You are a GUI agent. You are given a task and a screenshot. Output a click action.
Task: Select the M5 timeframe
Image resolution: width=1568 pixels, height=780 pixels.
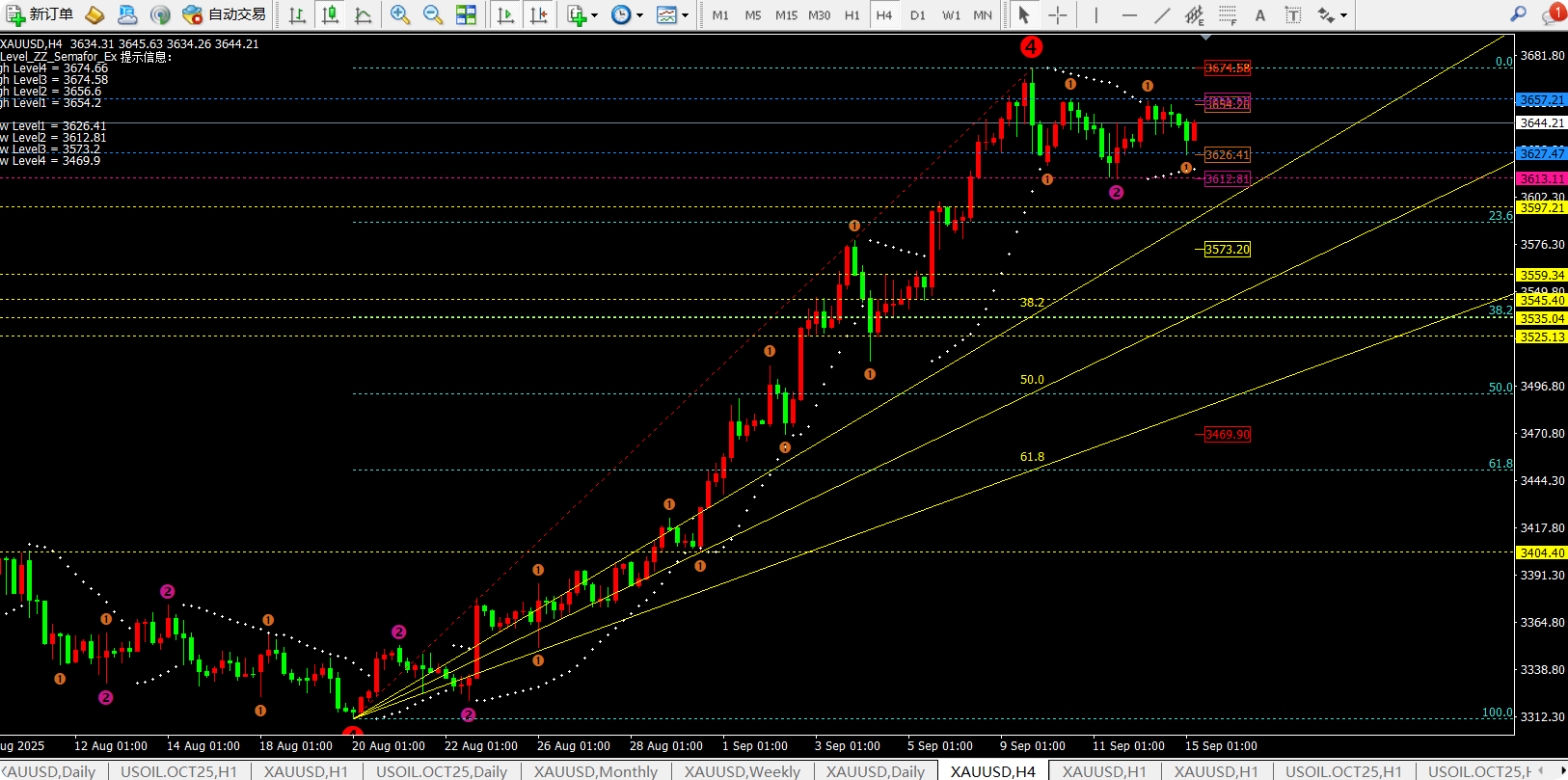(x=753, y=15)
